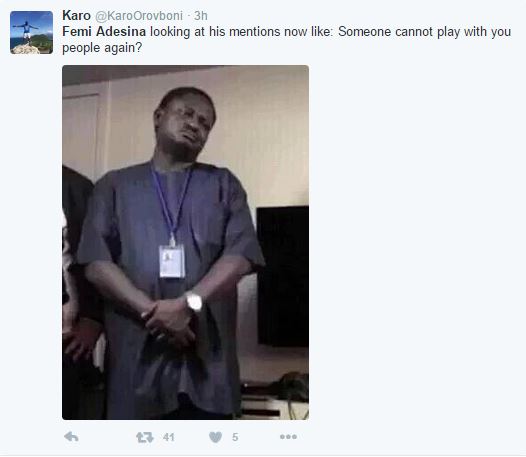Open the three-dot more options menu
The image size is (526, 457).
[x=288, y=437]
